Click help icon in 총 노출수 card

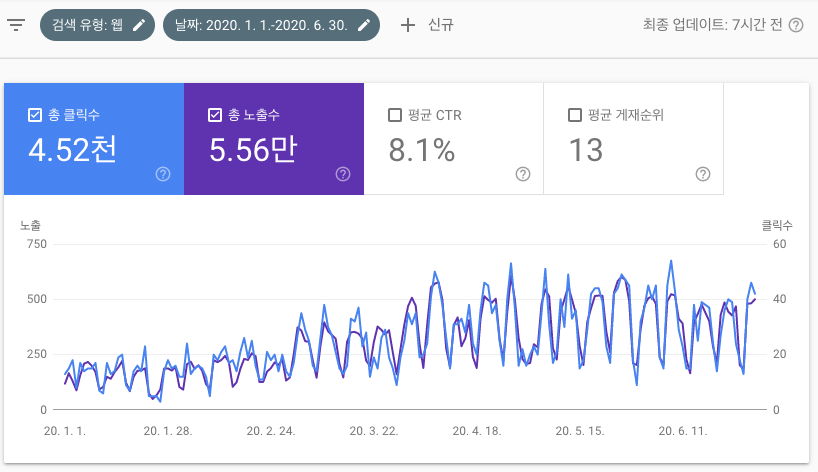pos(343,174)
